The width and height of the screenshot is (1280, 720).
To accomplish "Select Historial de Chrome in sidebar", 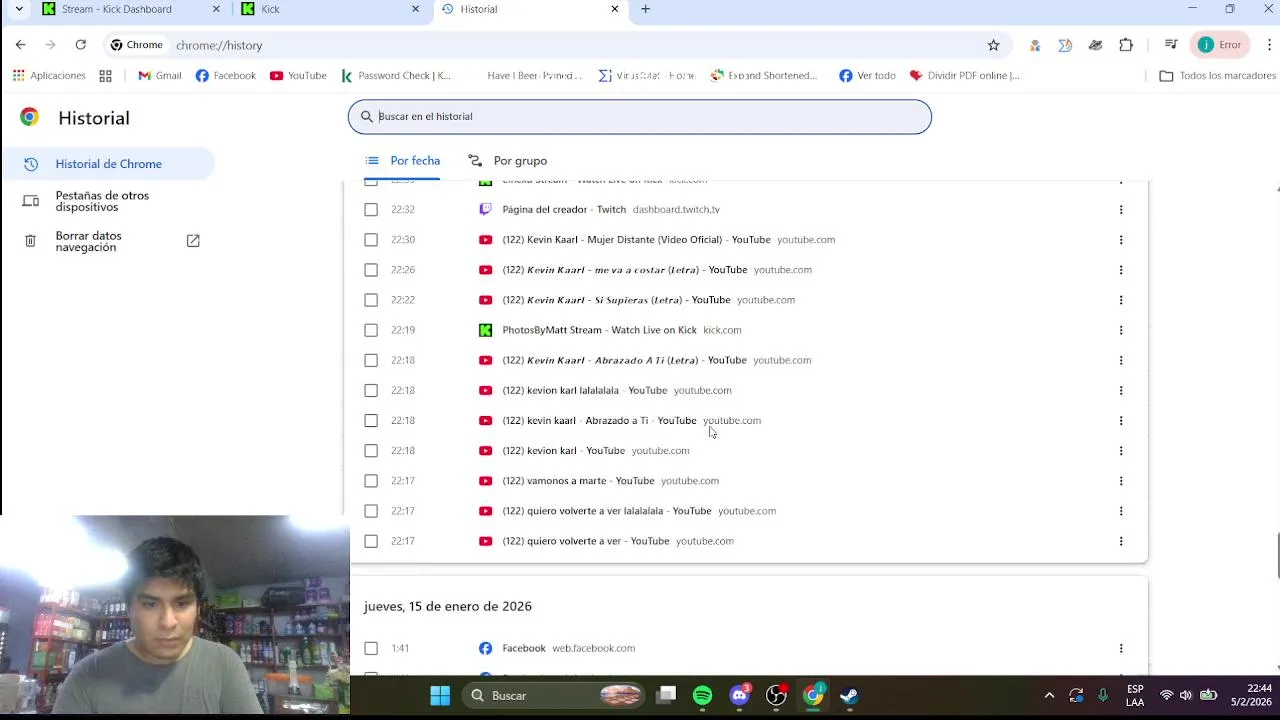I will [108, 164].
